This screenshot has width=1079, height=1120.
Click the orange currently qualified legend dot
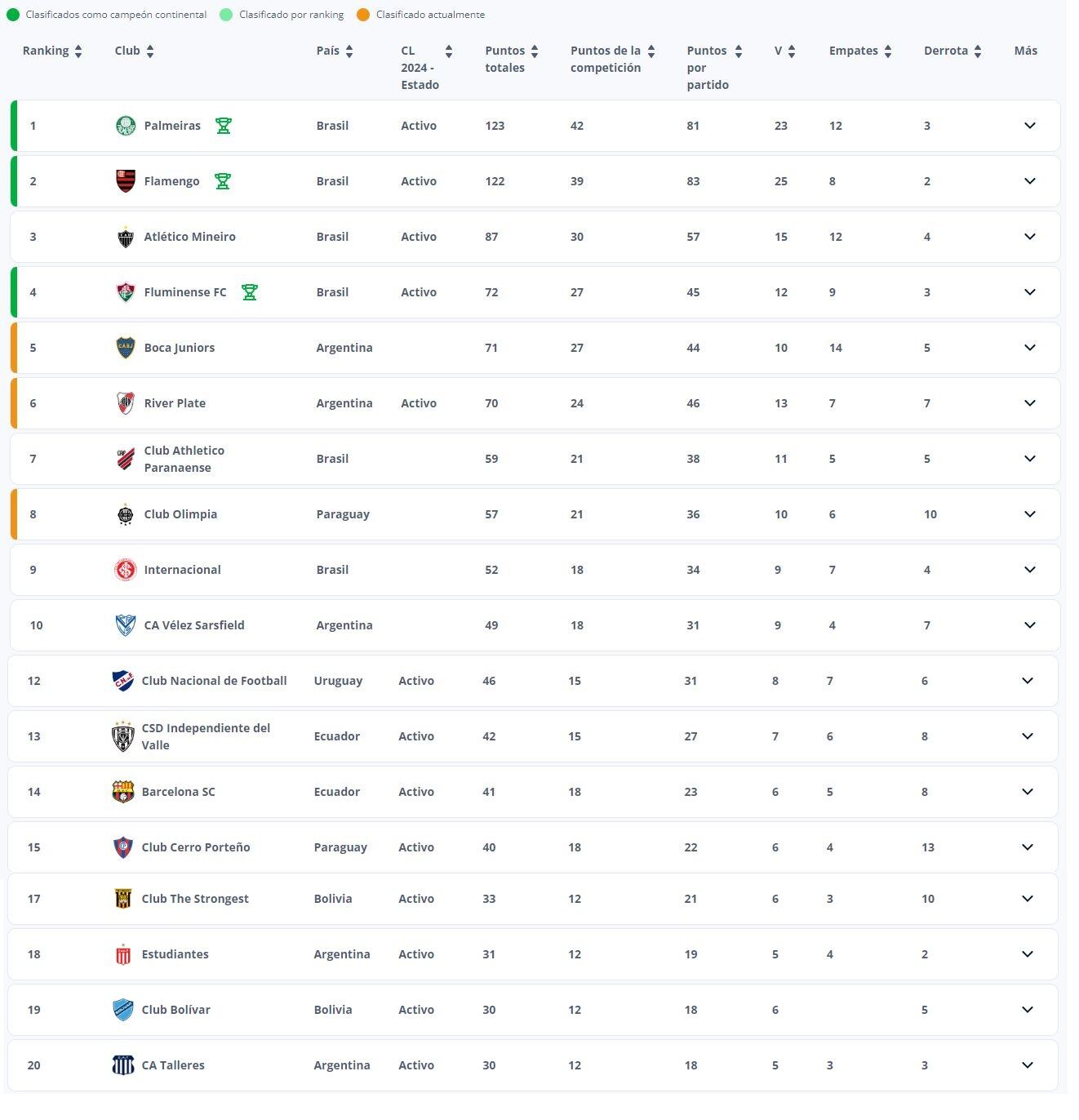[363, 15]
